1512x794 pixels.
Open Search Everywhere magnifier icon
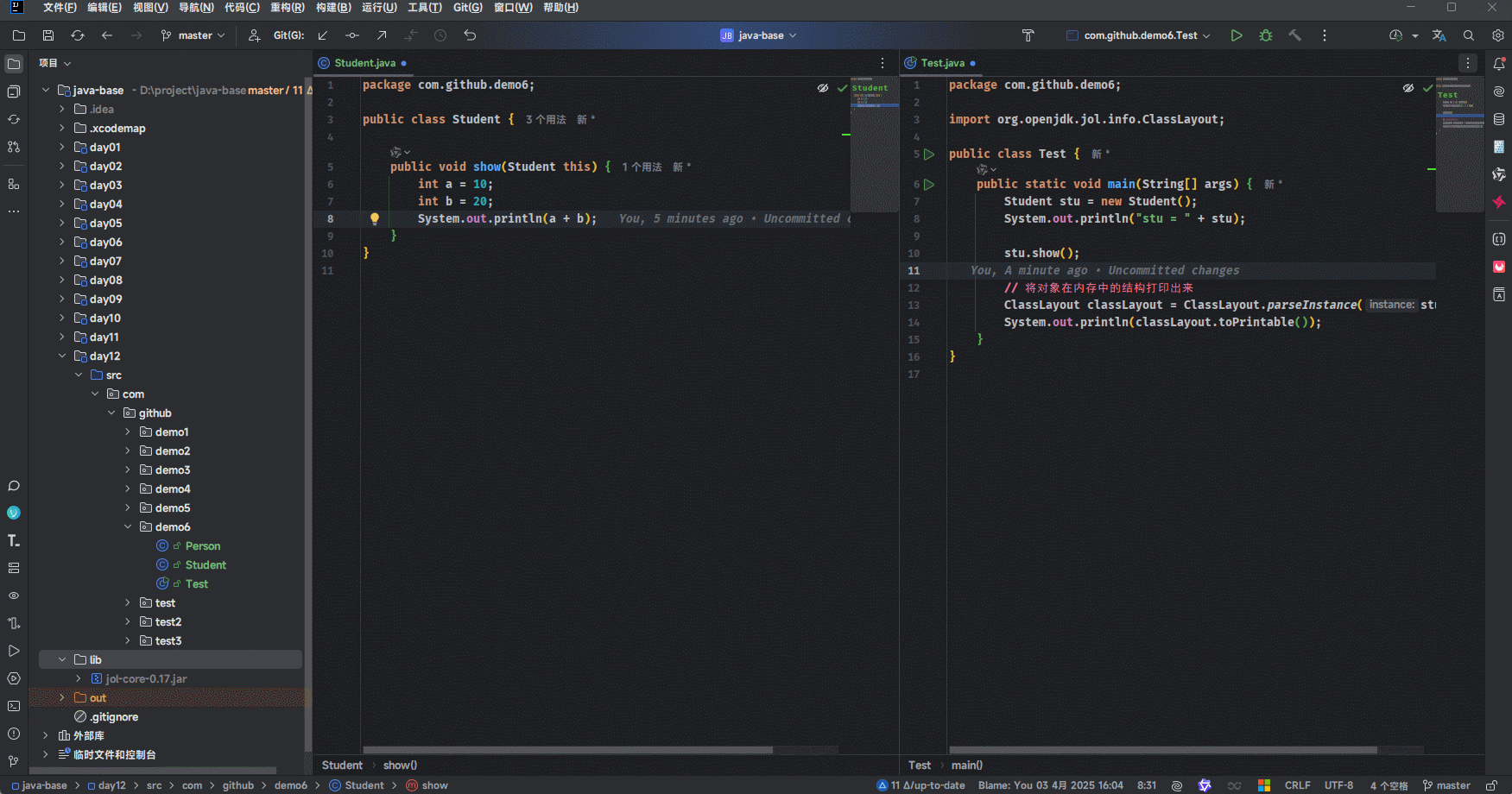(x=1469, y=35)
